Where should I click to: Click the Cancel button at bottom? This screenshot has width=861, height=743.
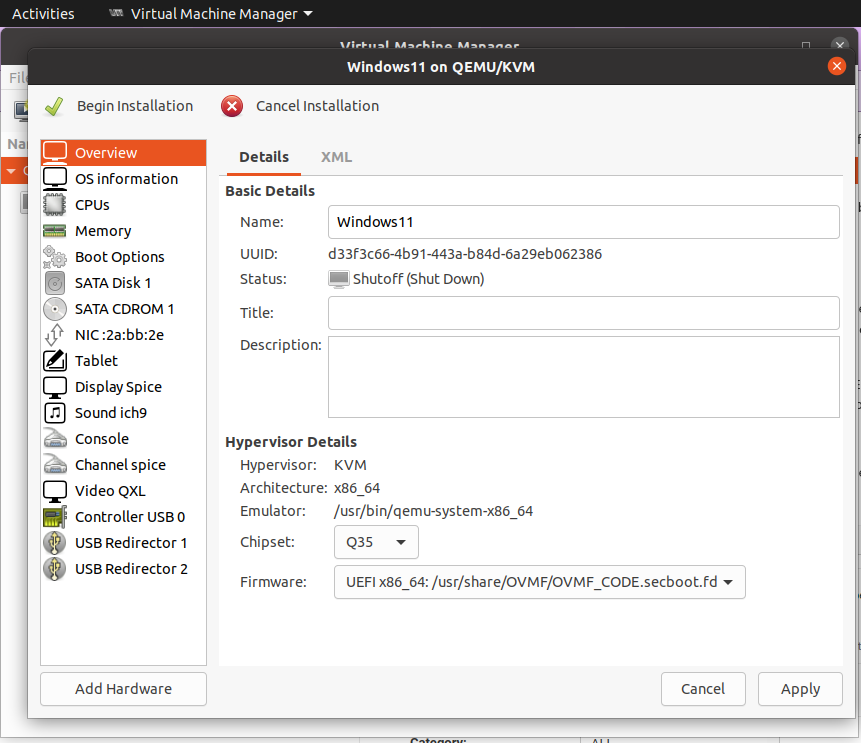click(x=703, y=689)
